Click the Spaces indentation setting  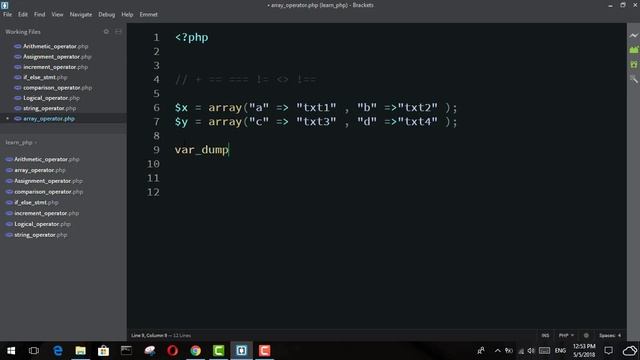tap(610, 336)
